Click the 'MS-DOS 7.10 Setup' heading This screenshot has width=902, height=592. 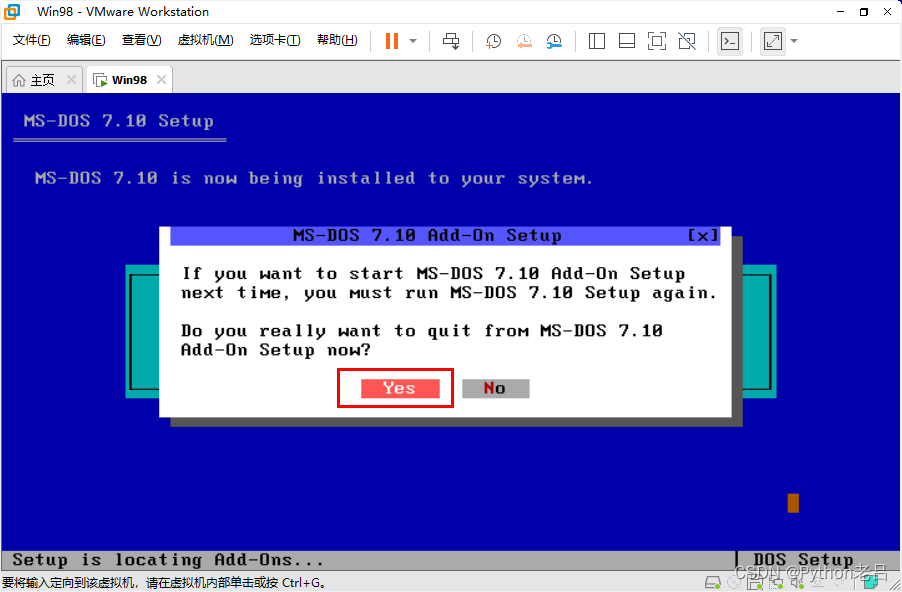tap(119, 121)
